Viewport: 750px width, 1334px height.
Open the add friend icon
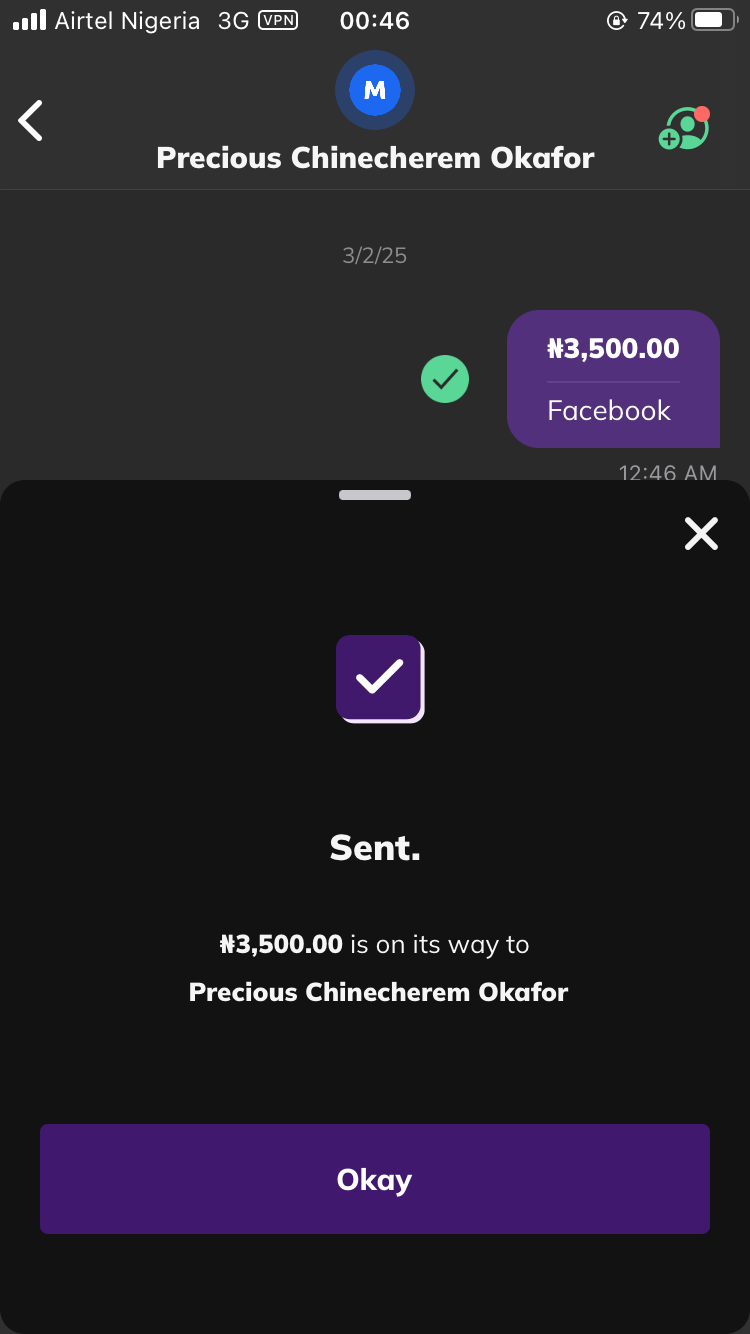tap(684, 129)
